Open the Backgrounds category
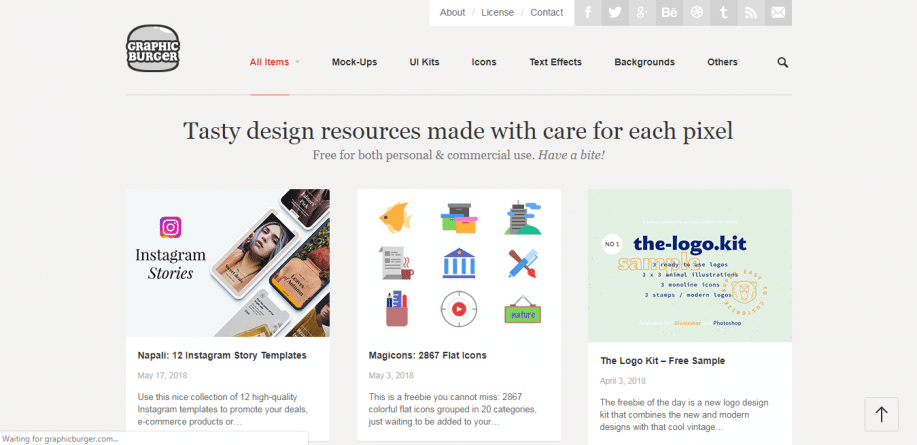 point(644,62)
